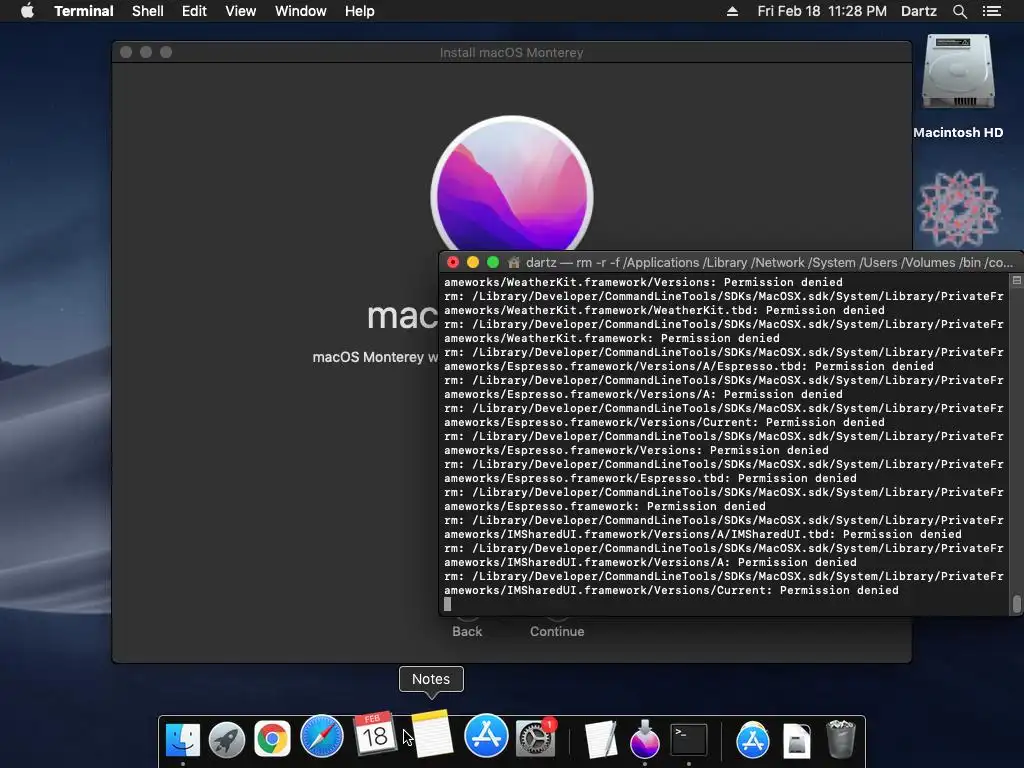Viewport: 1024px width, 768px height.
Task: Click the "IMSharedUI.framework/Versions/Current: Permission denied" line
Action: [x=671, y=590]
